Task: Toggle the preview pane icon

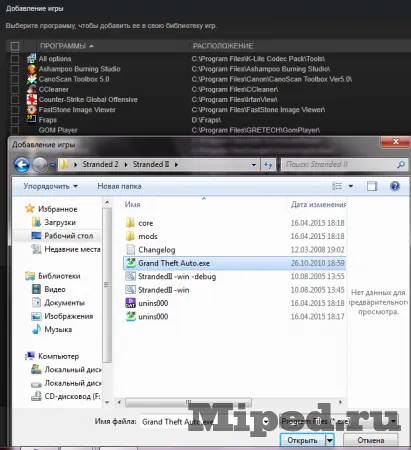Action: coord(372,186)
